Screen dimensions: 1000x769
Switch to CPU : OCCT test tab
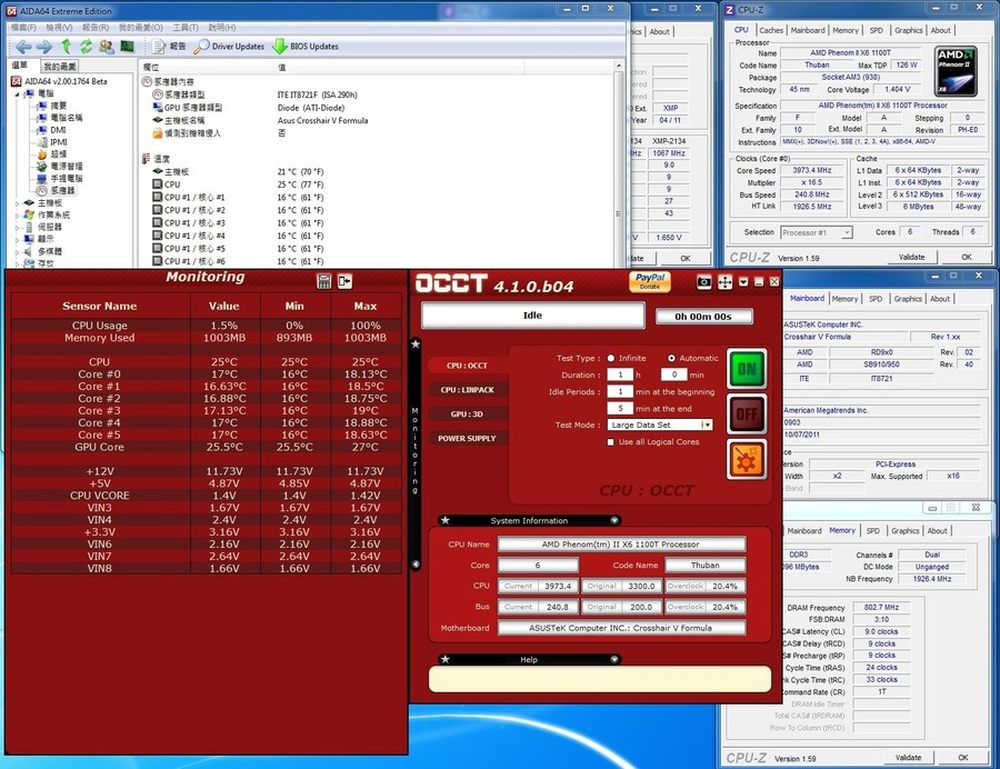(x=467, y=365)
